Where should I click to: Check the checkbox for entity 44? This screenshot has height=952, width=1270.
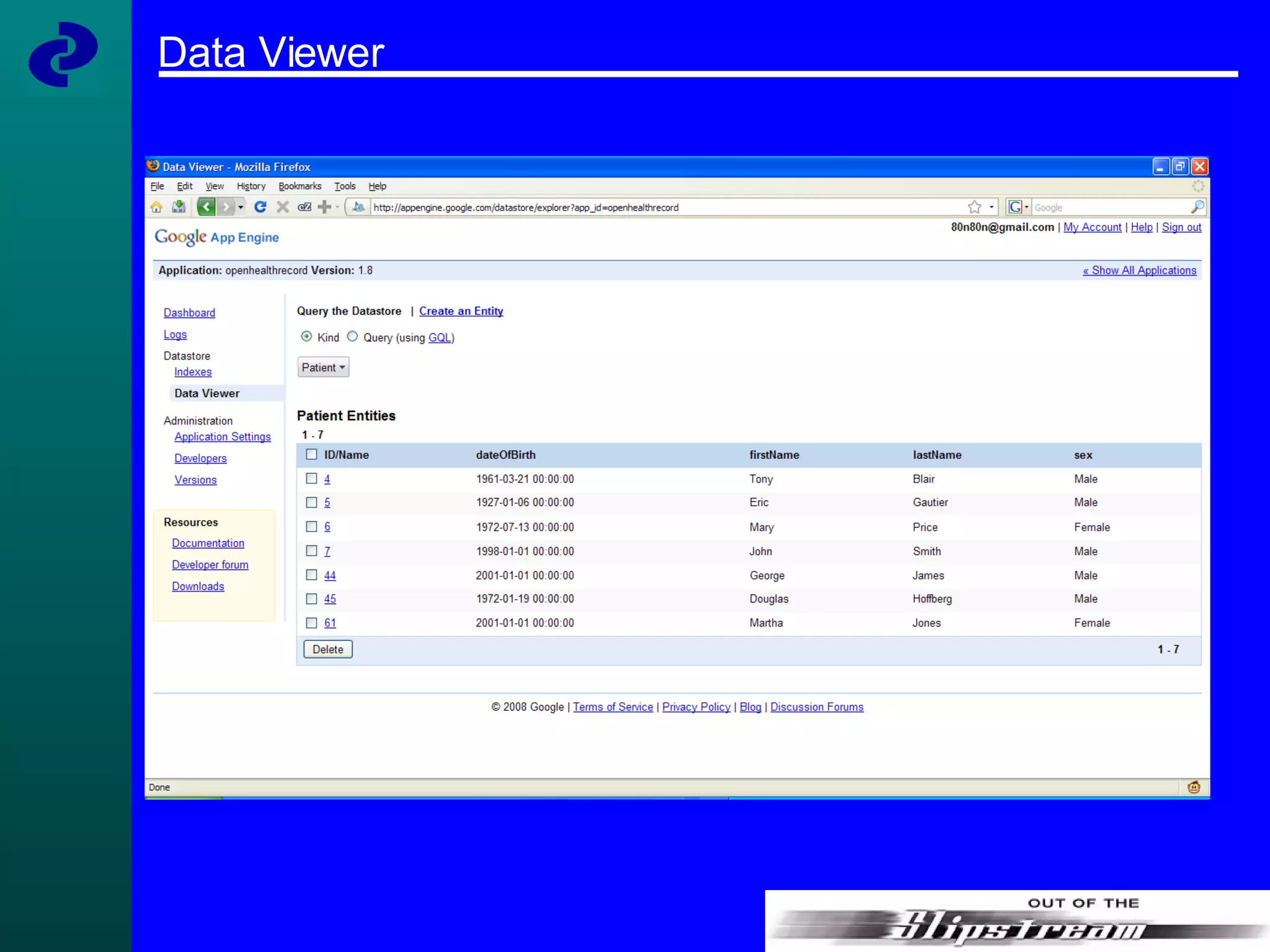click(x=311, y=575)
